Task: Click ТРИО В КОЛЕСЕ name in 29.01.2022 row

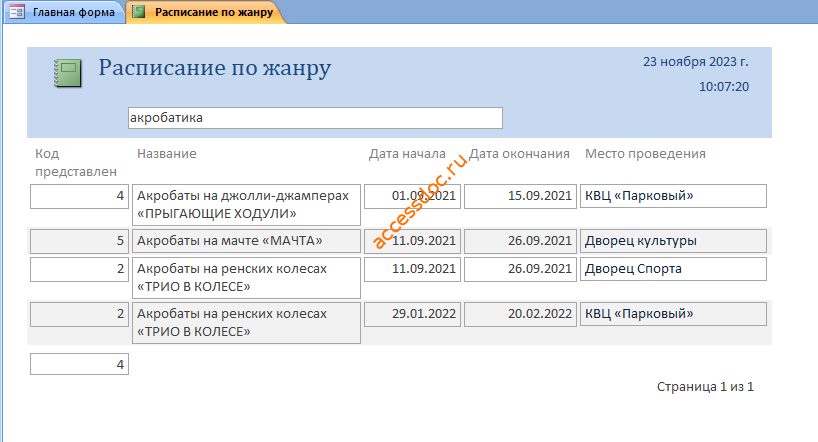Action: pyautogui.click(x=246, y=322)
